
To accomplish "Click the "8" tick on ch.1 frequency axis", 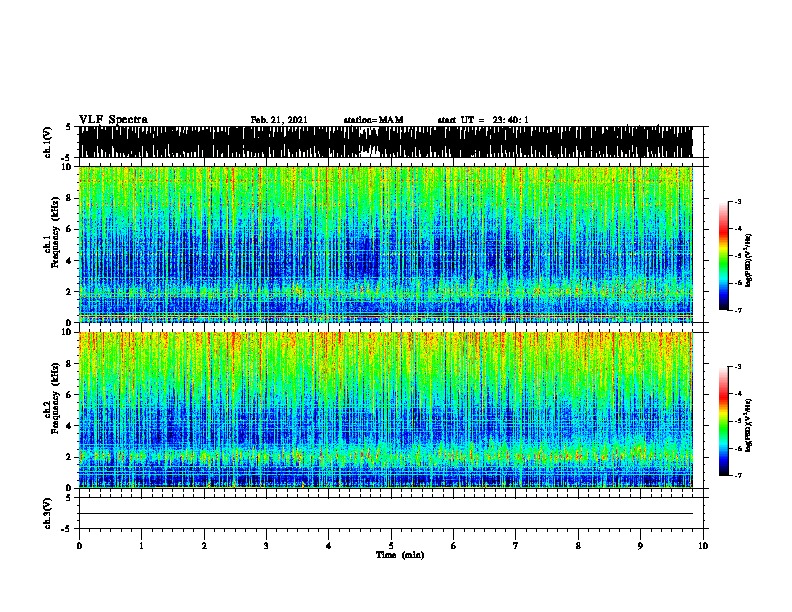I will coord(70,198).
